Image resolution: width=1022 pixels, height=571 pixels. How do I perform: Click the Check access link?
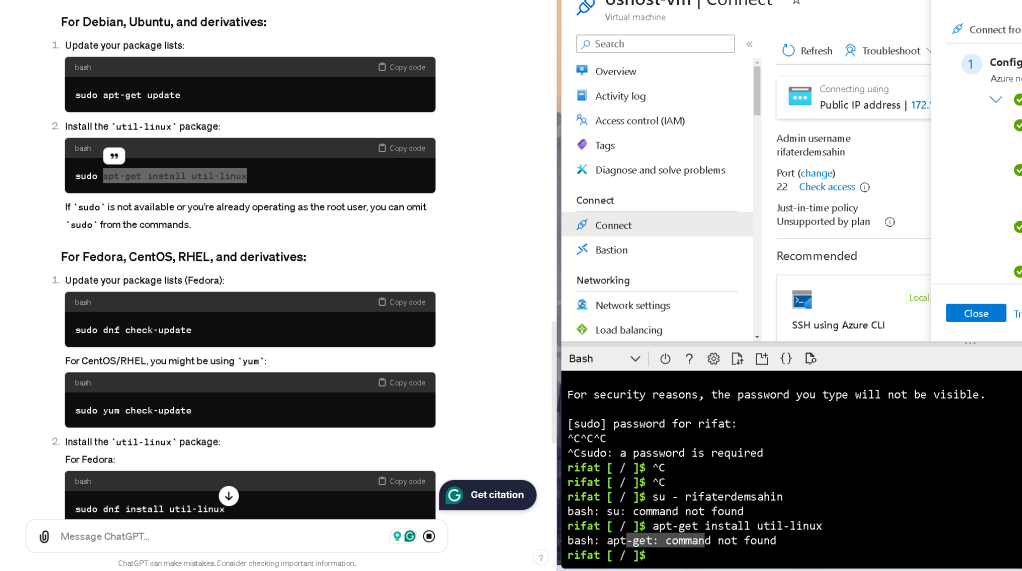(x=826, y=187)
